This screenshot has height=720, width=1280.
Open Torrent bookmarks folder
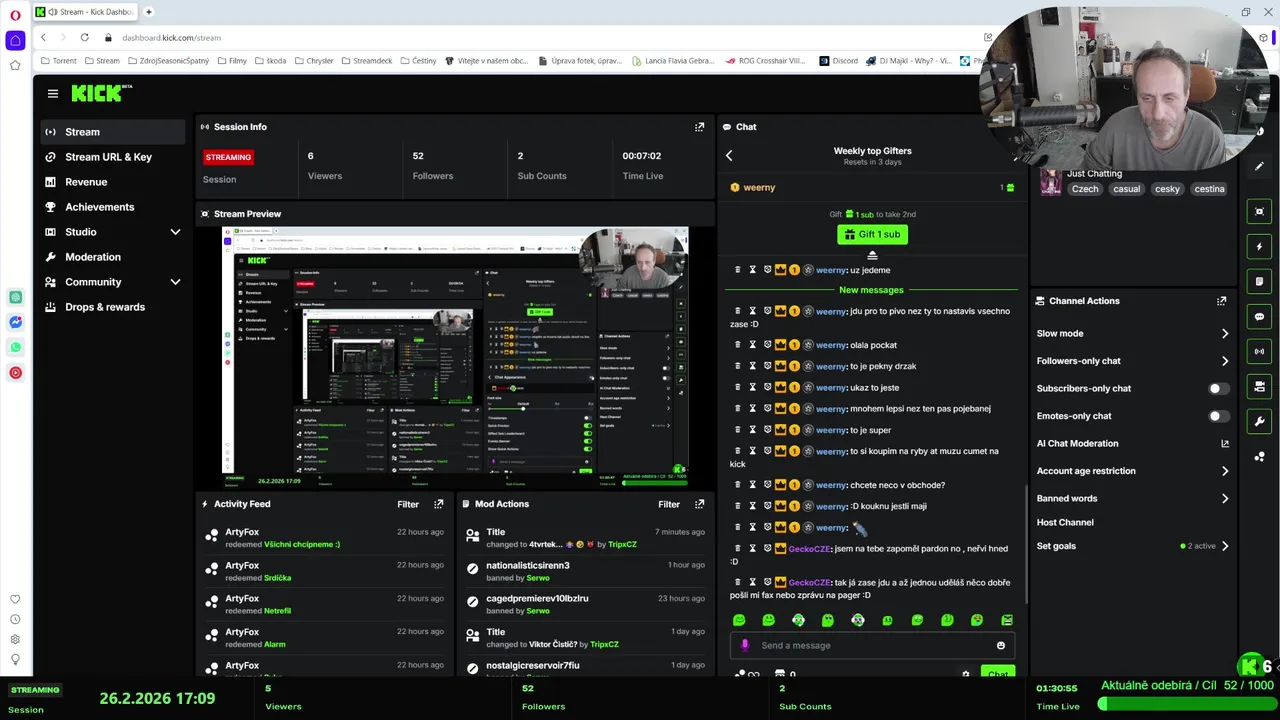click(58, 60)
